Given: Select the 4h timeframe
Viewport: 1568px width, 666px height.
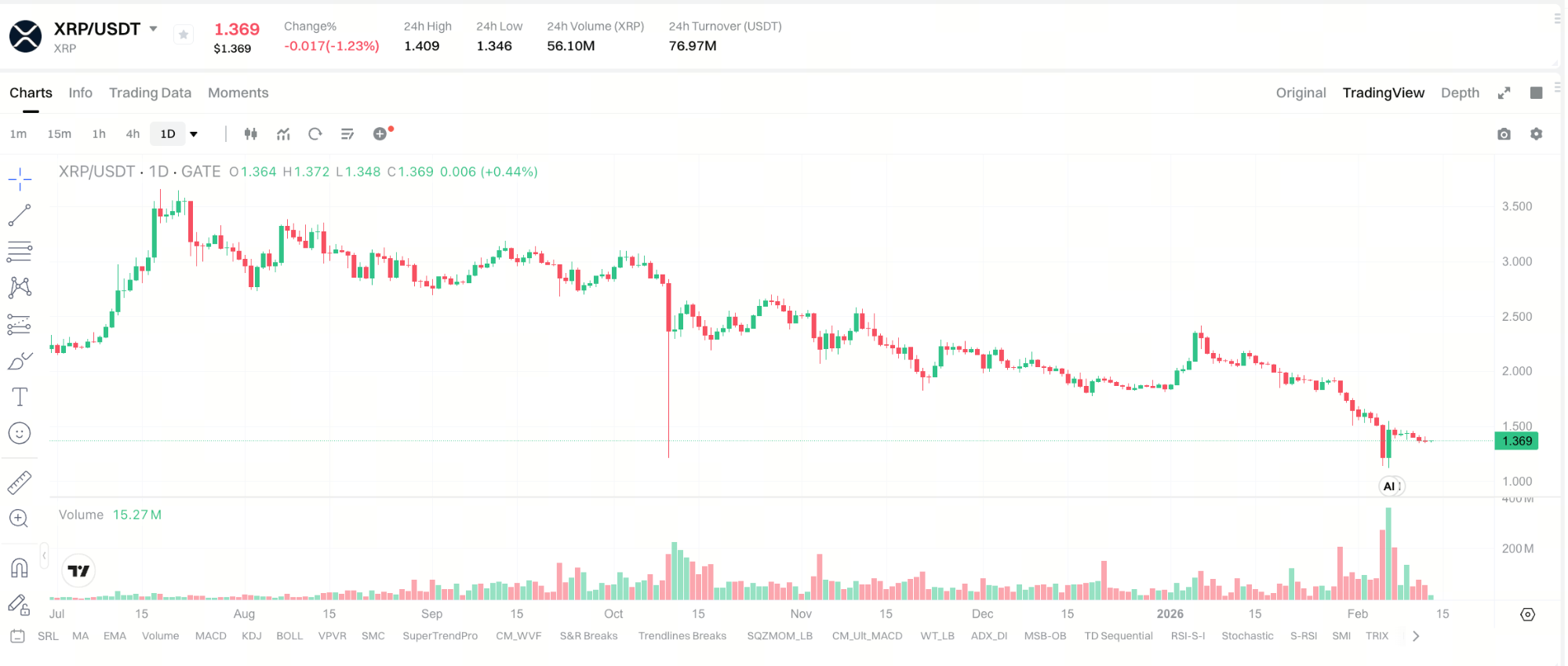Looking at the screenshot, I should [132, 133].
